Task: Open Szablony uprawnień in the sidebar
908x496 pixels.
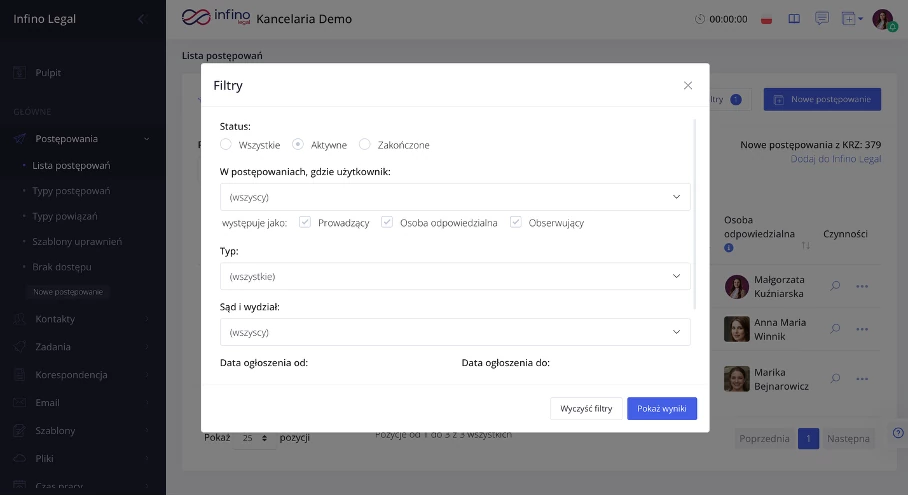Action: [77, 242]
